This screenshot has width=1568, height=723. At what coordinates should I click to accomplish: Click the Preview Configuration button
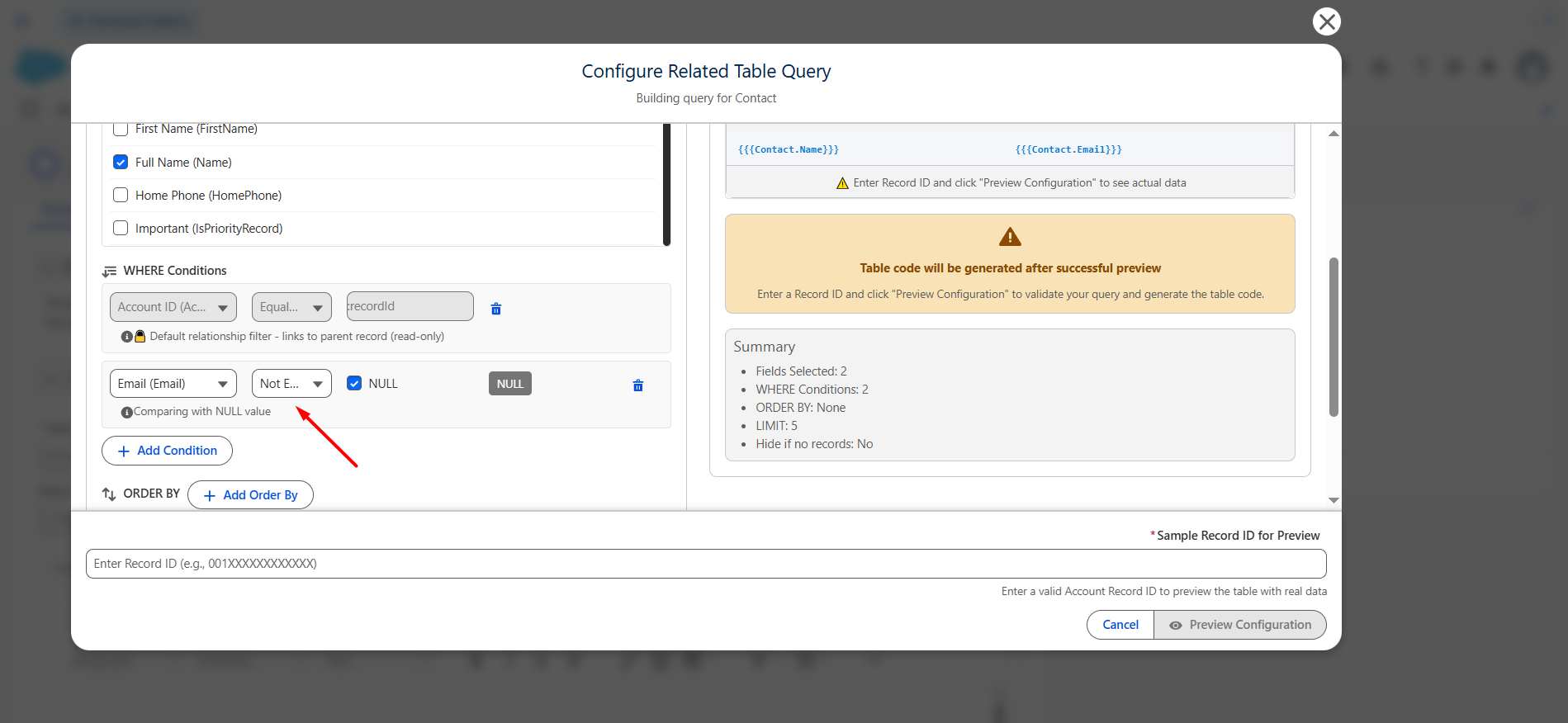click(1240, 625)
